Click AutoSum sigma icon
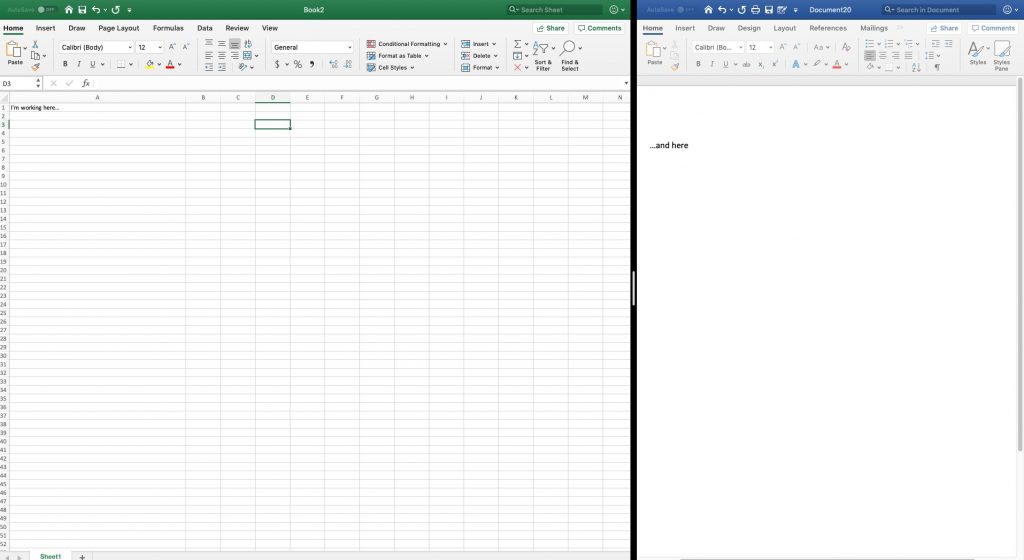 click(518, 44)
